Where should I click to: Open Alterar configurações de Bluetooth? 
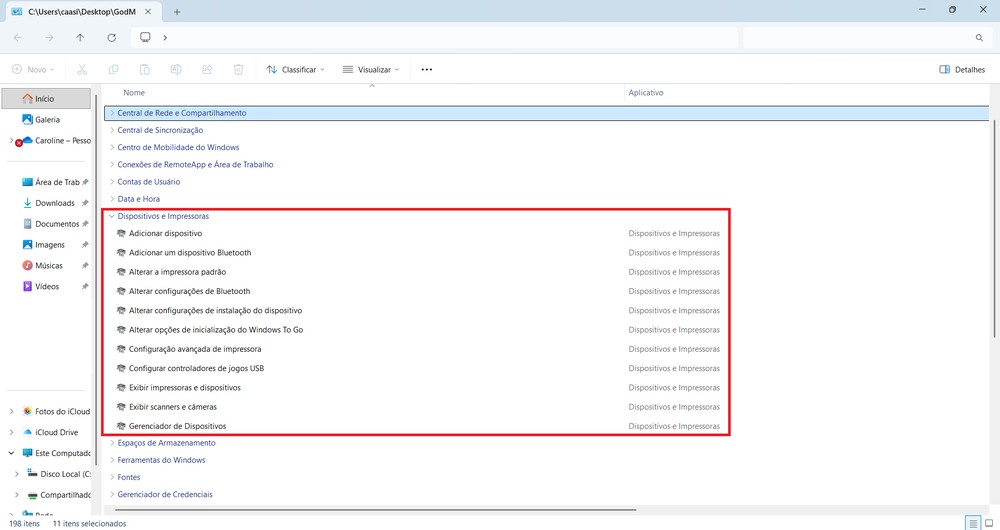[189, 291]
